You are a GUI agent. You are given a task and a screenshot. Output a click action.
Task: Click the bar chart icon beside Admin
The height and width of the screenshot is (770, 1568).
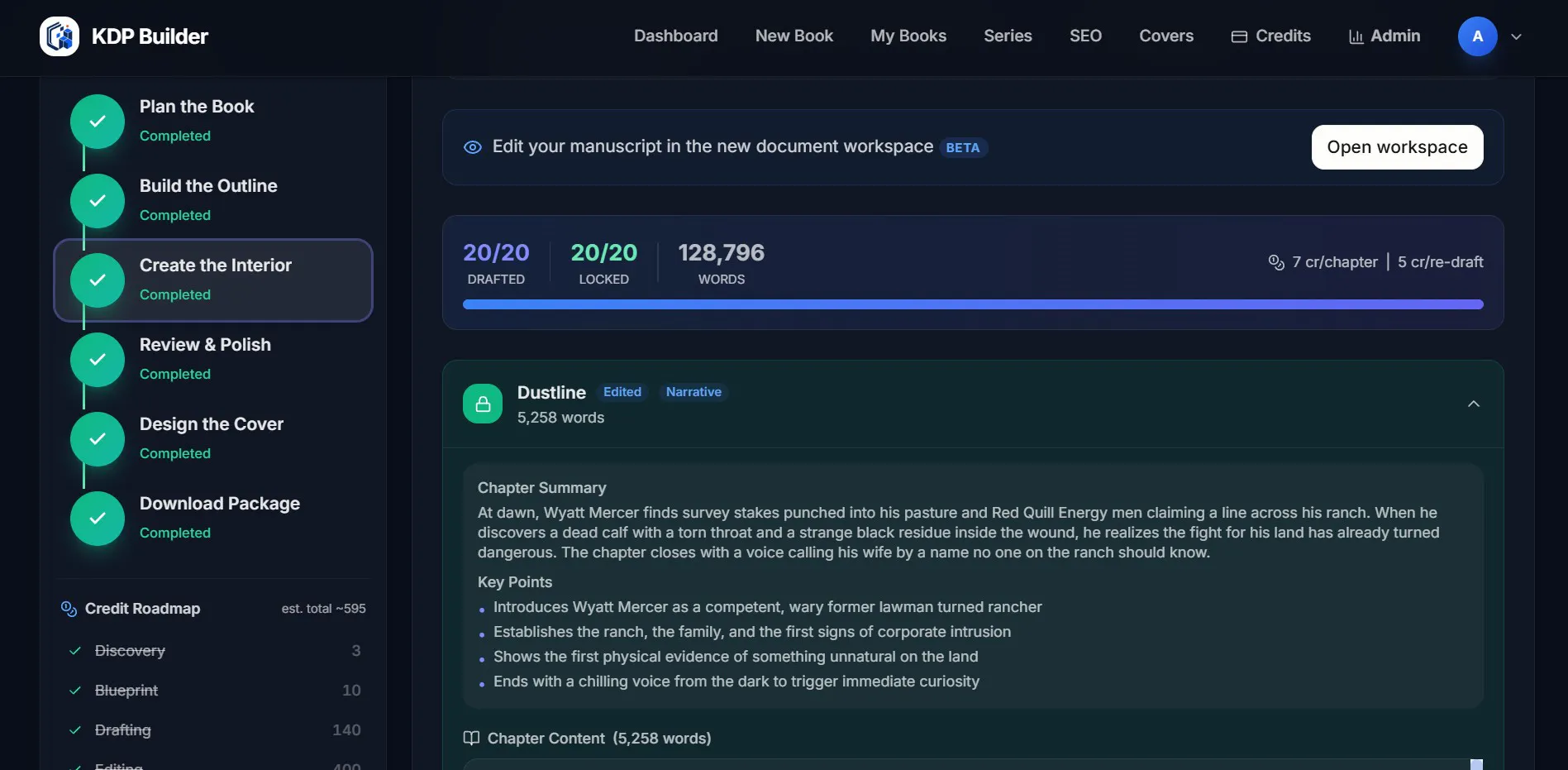[1356, 36]
